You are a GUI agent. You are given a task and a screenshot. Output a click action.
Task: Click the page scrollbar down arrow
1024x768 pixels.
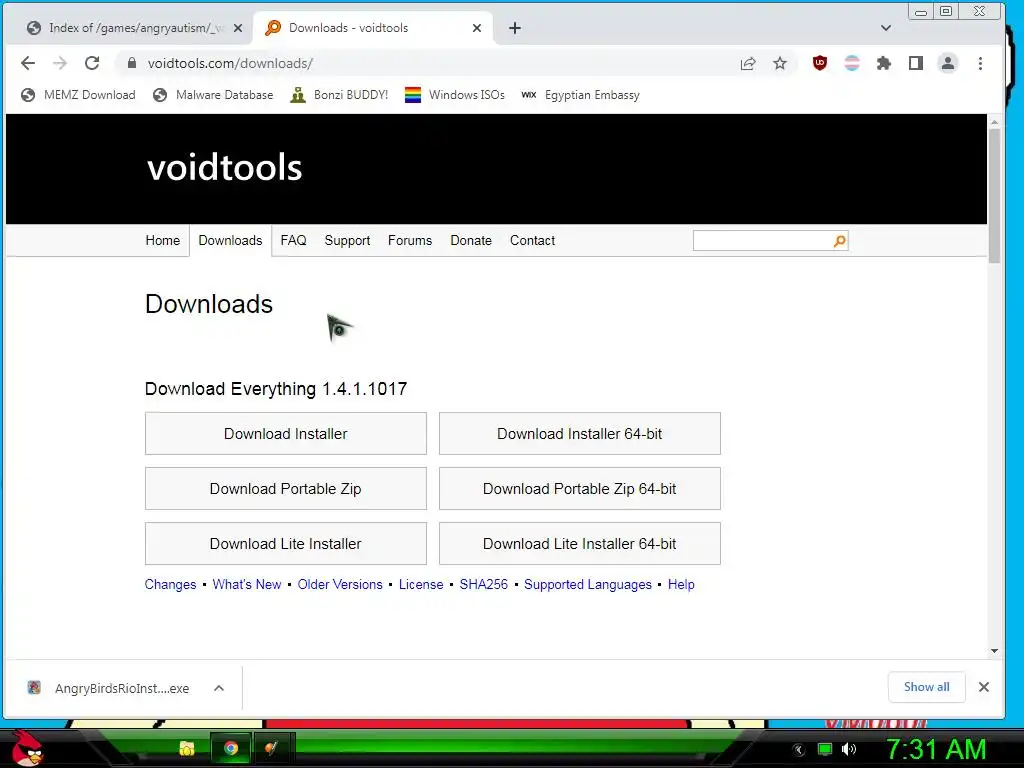(995, 650)
